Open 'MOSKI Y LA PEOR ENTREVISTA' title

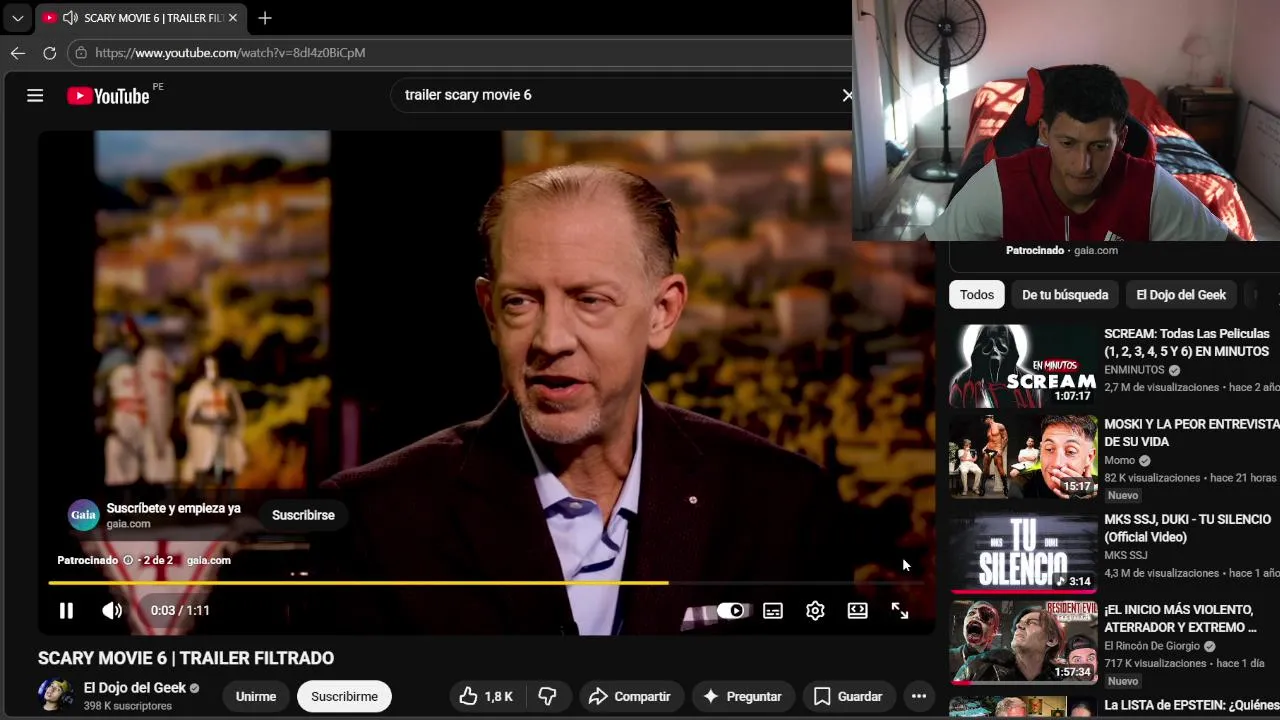(1191, 433)
